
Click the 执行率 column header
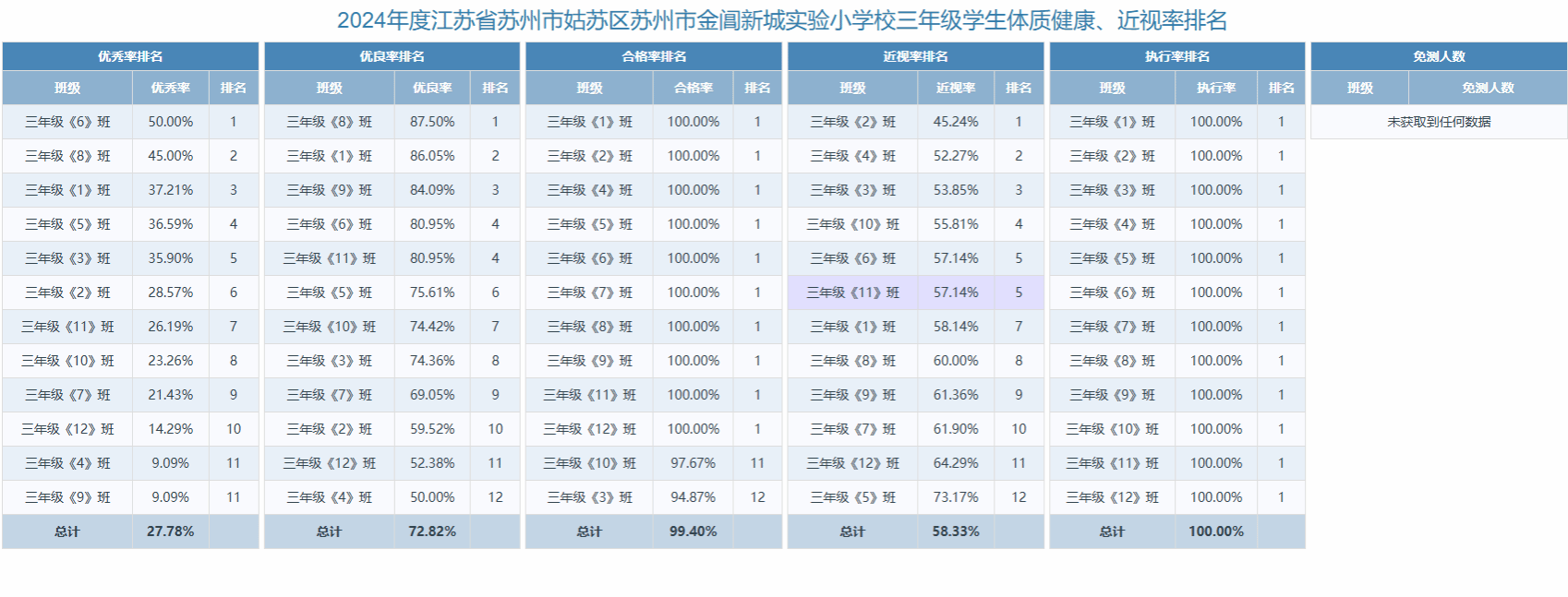(1216, 88)
